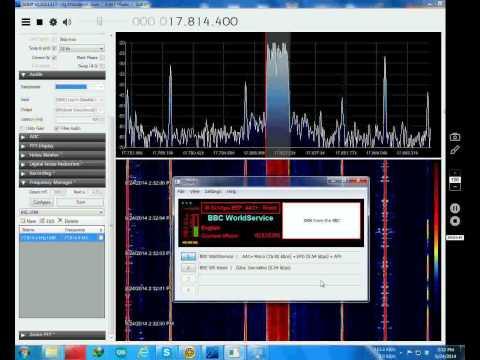Click the red taskbar application icon
This screenshot has height=360, width=480.
pos(75,352)
